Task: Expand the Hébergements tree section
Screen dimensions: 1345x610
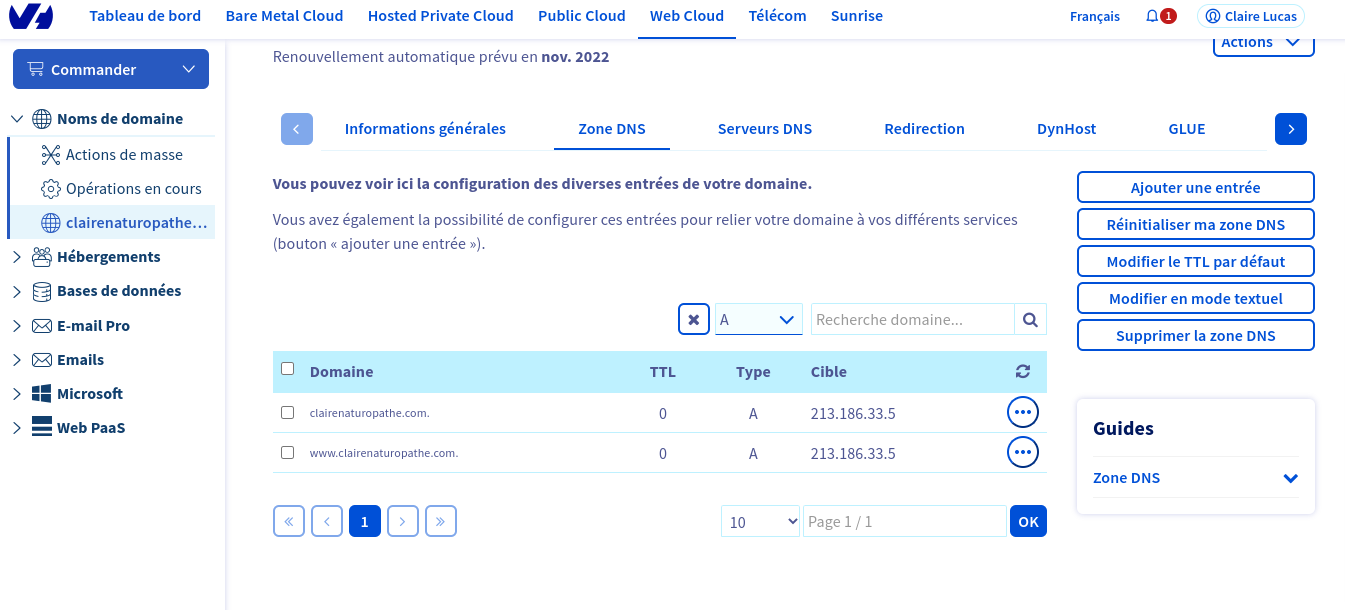Action: [17, 257]
